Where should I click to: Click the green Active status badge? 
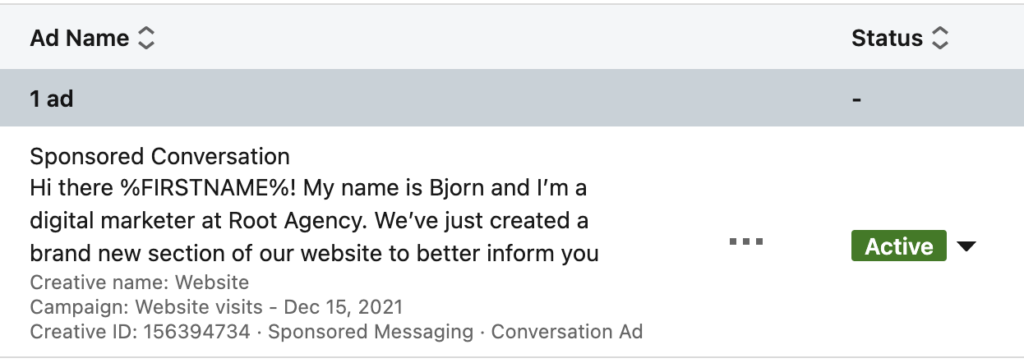(899, 245)
